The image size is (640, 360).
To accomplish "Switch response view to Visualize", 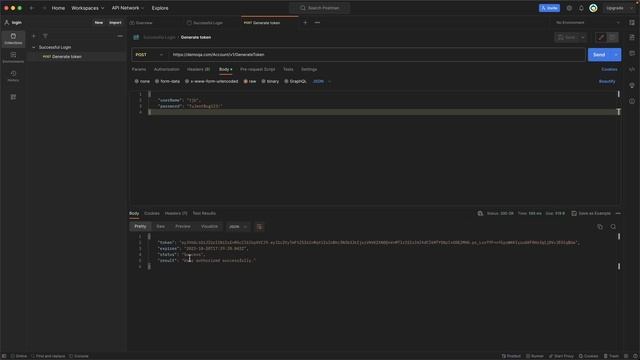I will [209, 227].
